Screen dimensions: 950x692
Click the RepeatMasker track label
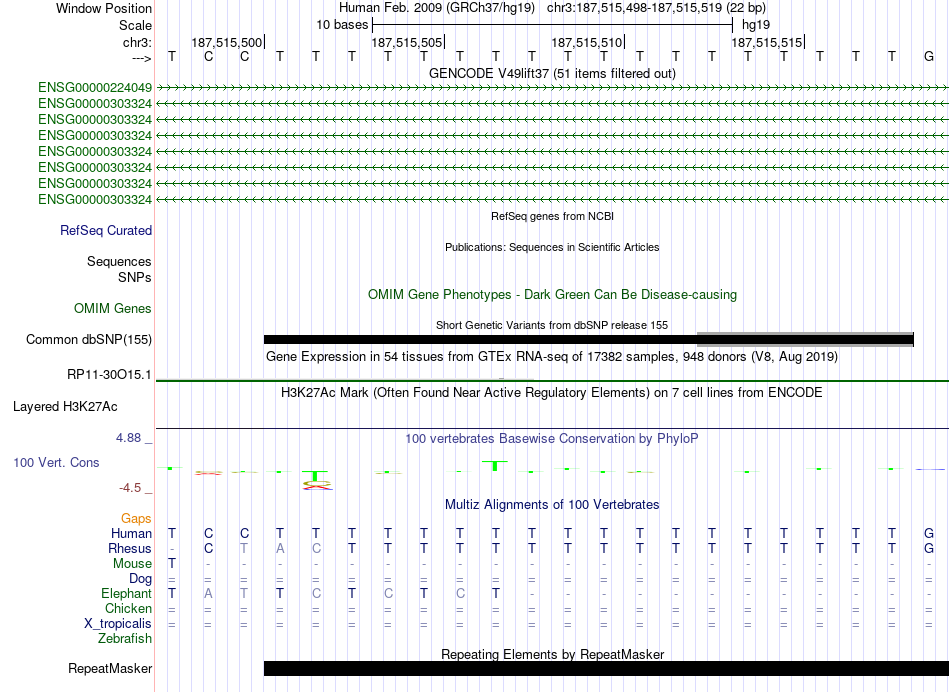(x=110, y=668)
